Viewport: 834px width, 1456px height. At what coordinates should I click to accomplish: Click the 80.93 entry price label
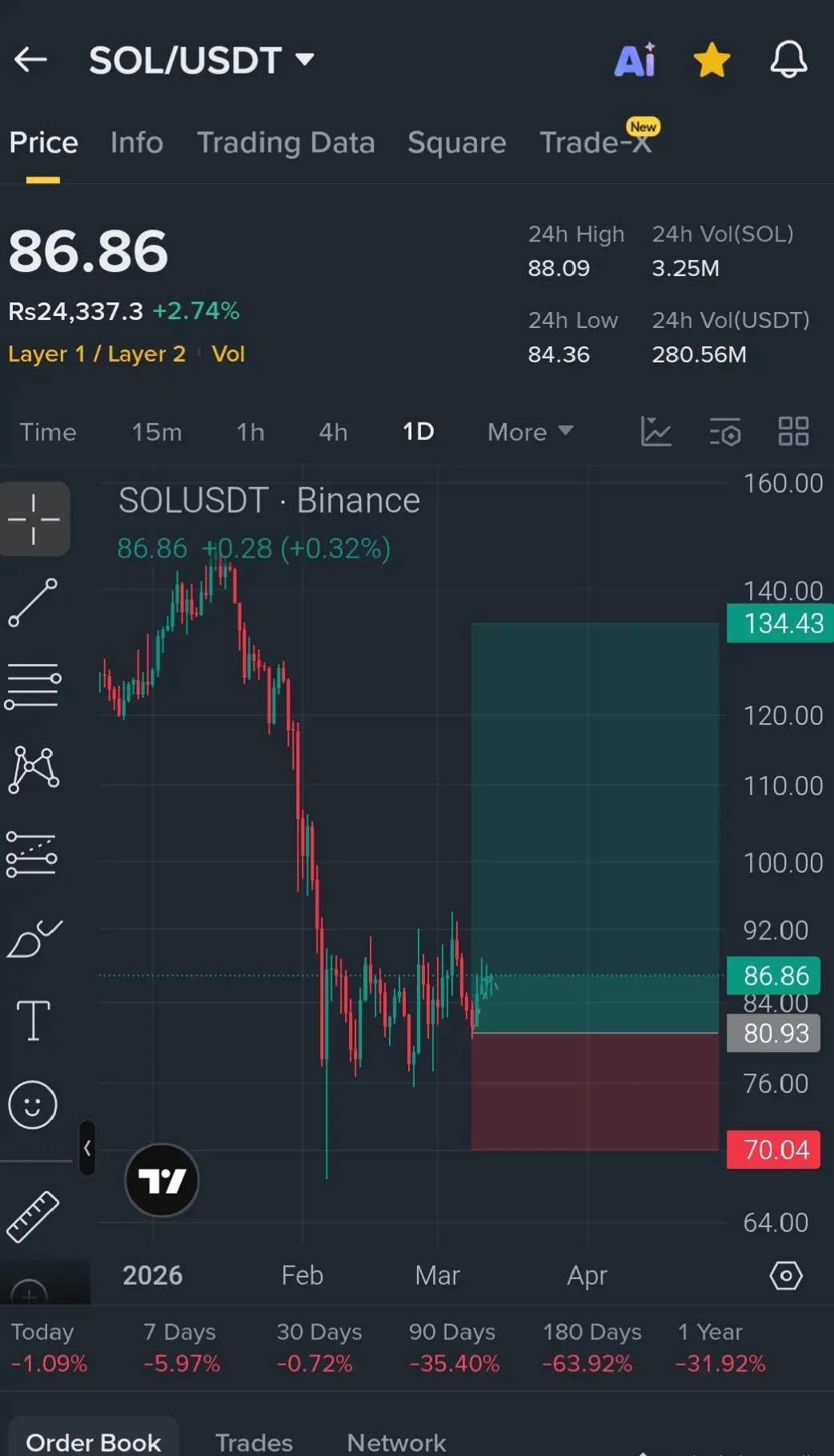click(x=774, y=1034)
